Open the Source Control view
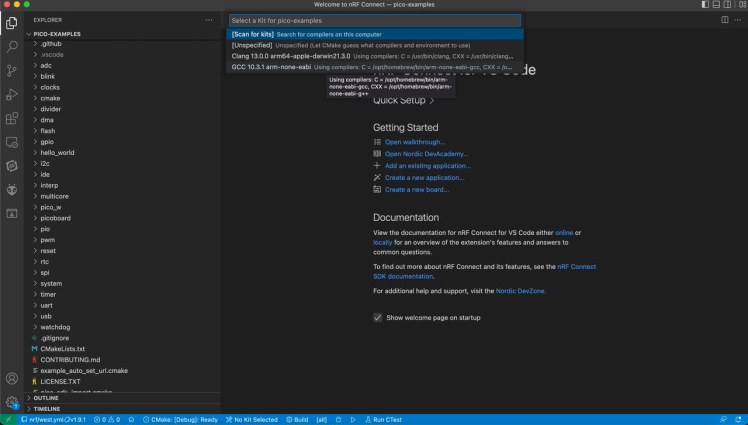 pyautogui.click(x=12, y=70)
